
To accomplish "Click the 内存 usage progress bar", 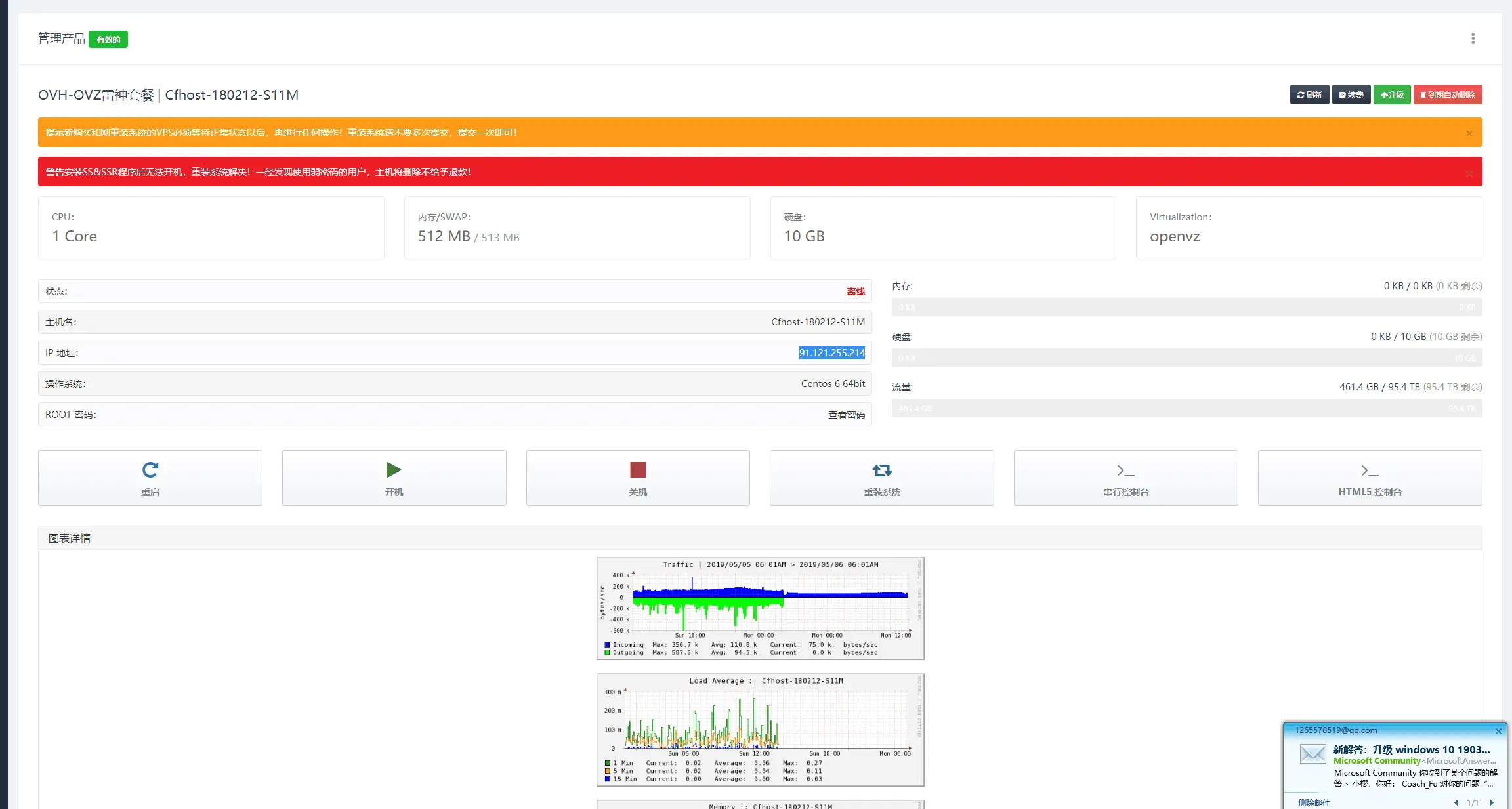I will point(1186,307).
